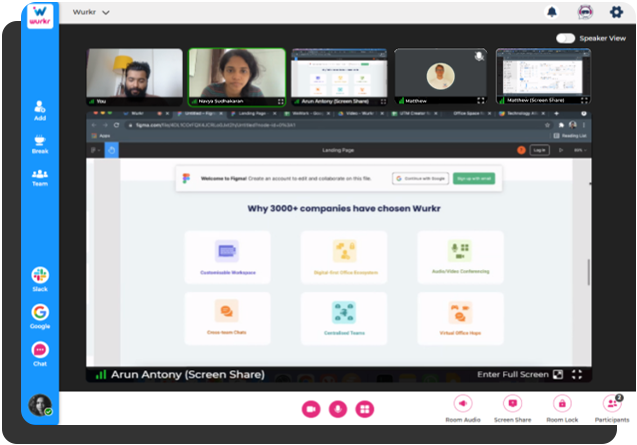Viewport: 637px width, 445px height.
Task: Click the Reading List button in shared browser
Action: pos(570,136)
